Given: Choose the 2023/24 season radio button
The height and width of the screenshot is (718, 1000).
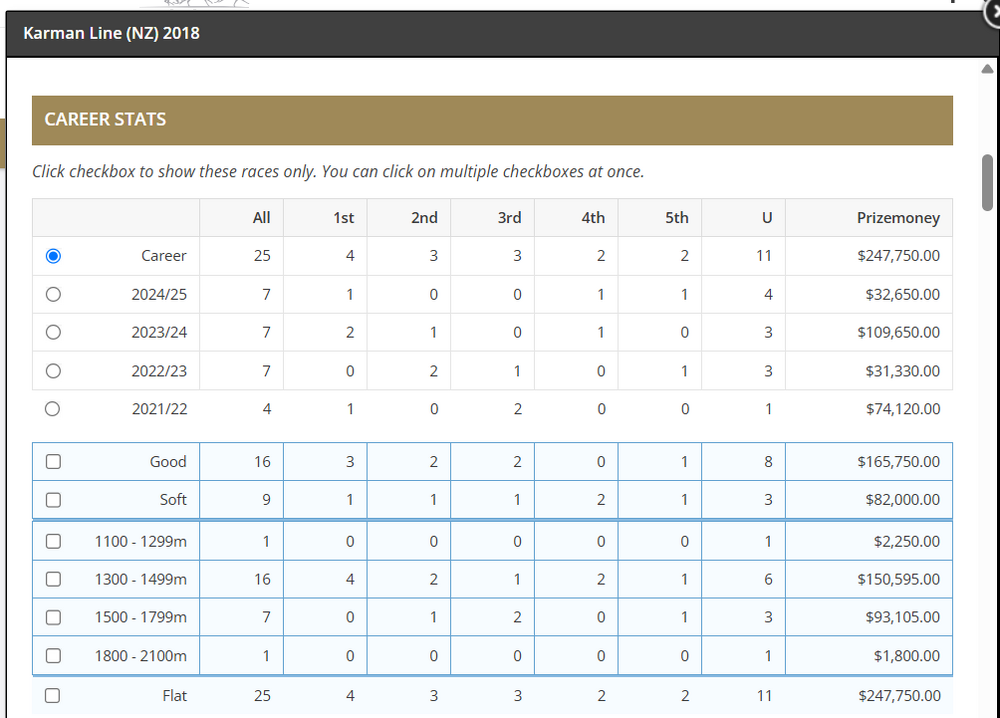Looking at the screenshot, I should pos(54,332).
